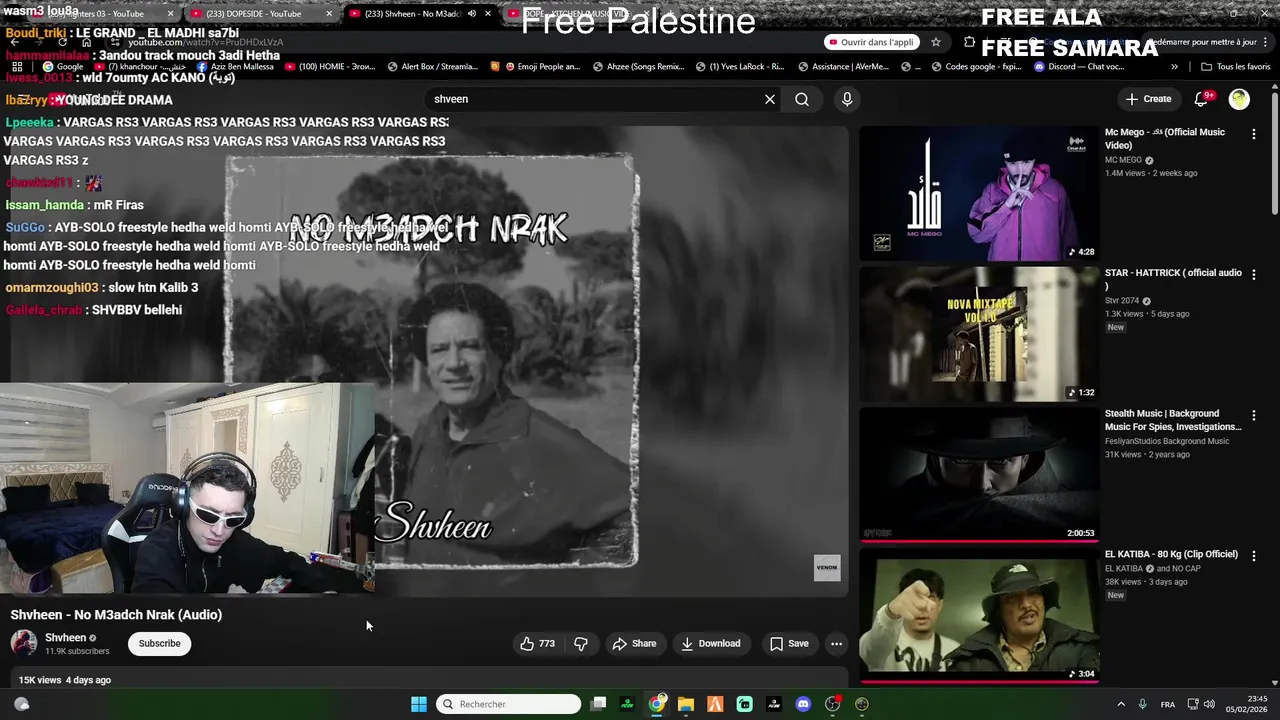Save the video to a playlist

coord(788,644)
